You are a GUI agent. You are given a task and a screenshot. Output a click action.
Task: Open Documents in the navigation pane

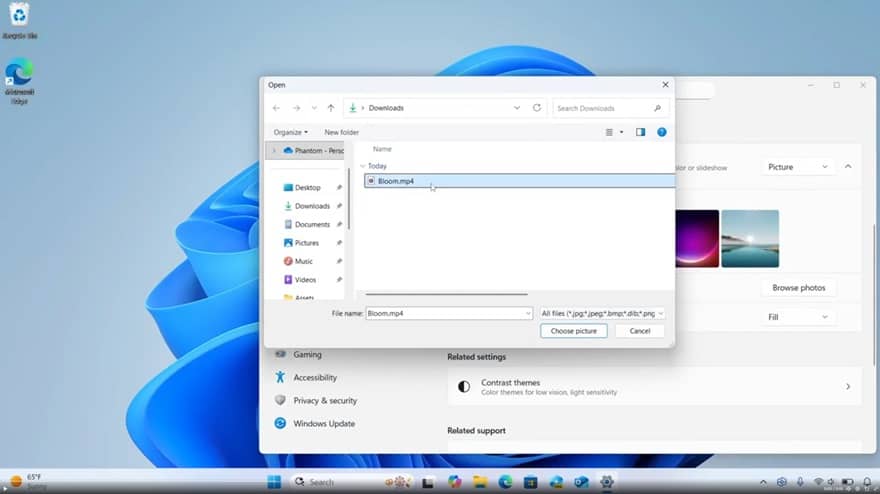tap(312, 225)
